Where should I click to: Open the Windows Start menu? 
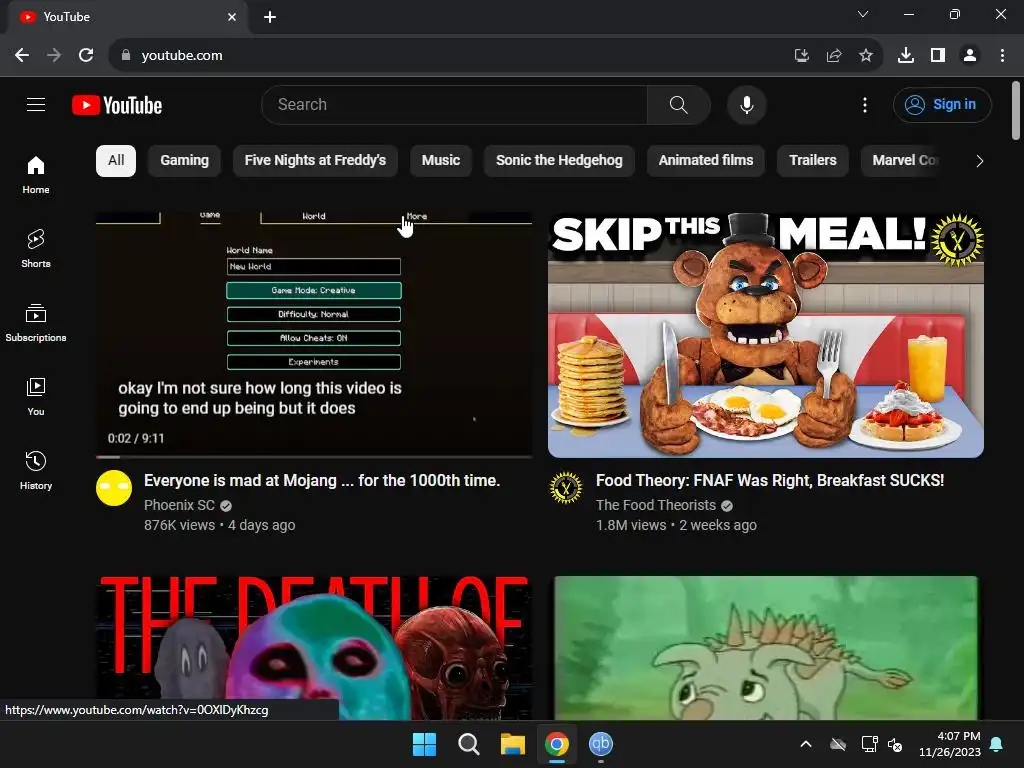pos(424,744)
